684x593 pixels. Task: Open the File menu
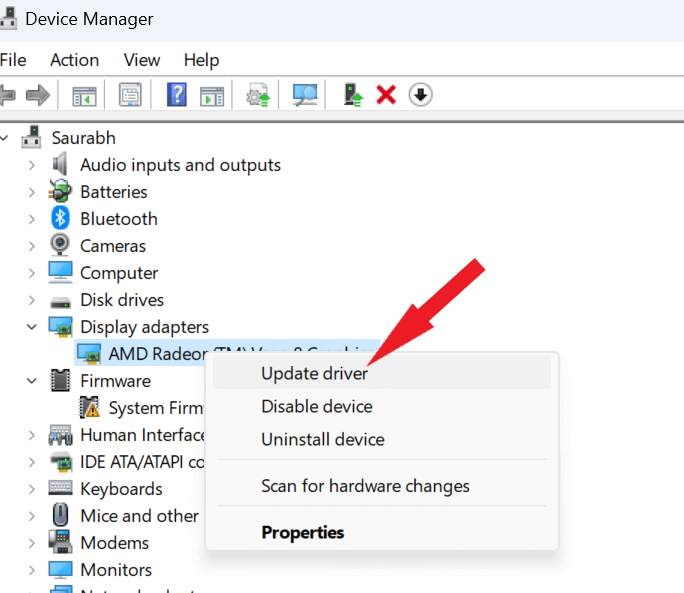(13, 60)
